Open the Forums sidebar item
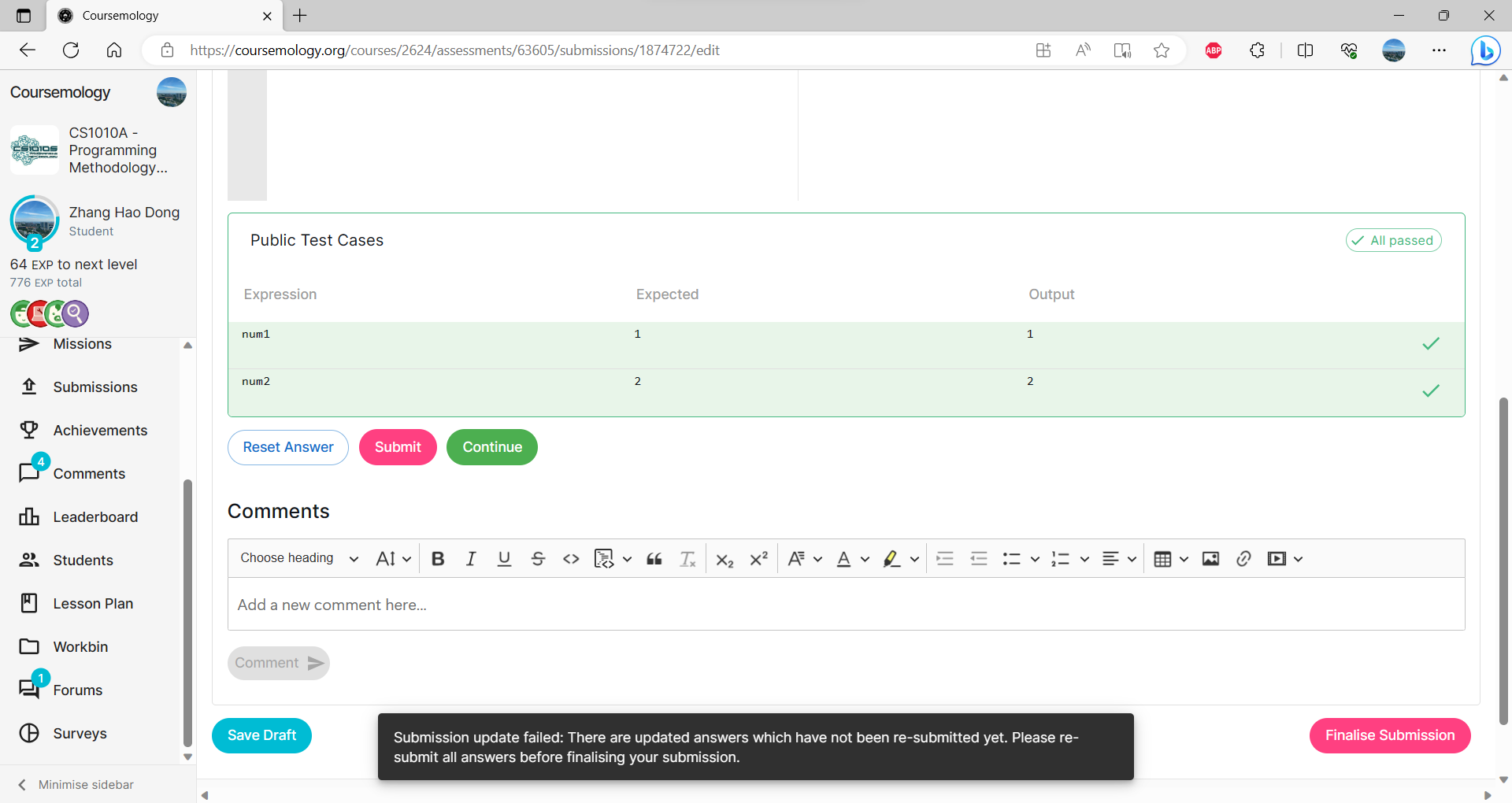Image resolution: width=1512 pixels, height=803 pixels. click(77, 690)
